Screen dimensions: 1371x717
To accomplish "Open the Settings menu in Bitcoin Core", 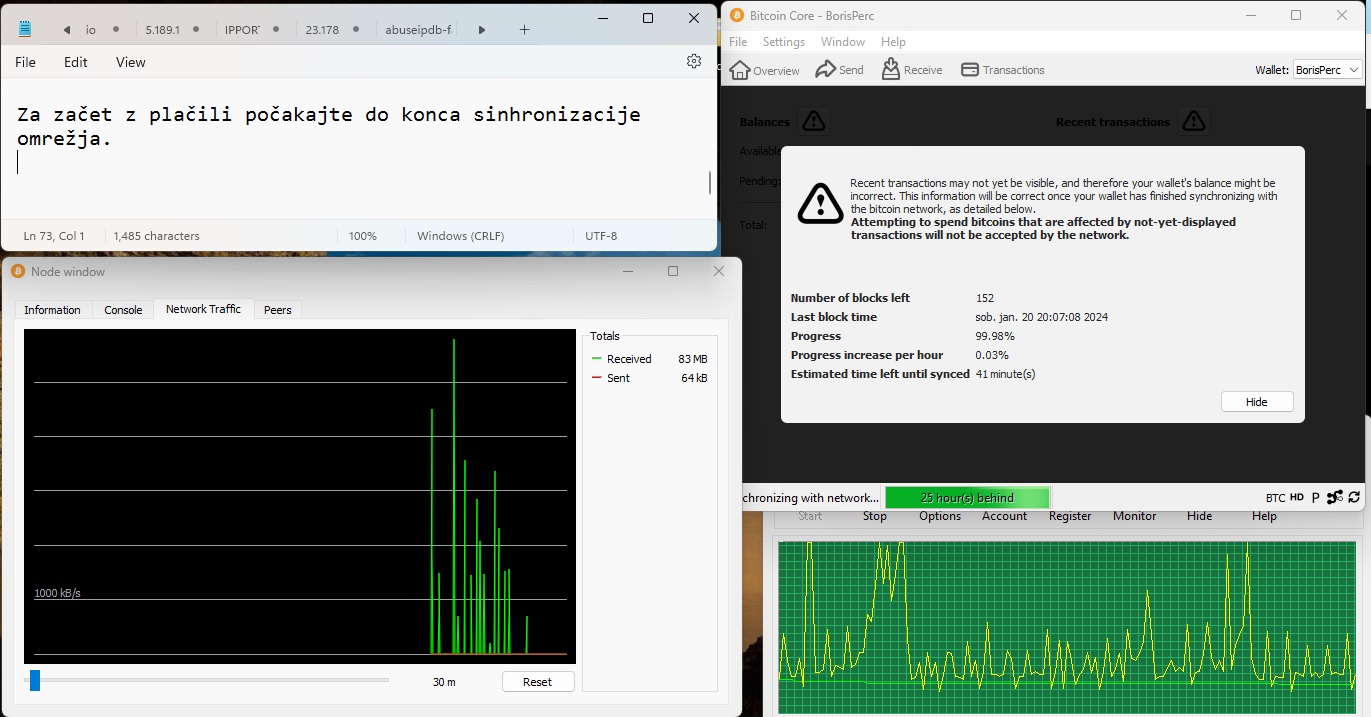I will pos(784,42).
